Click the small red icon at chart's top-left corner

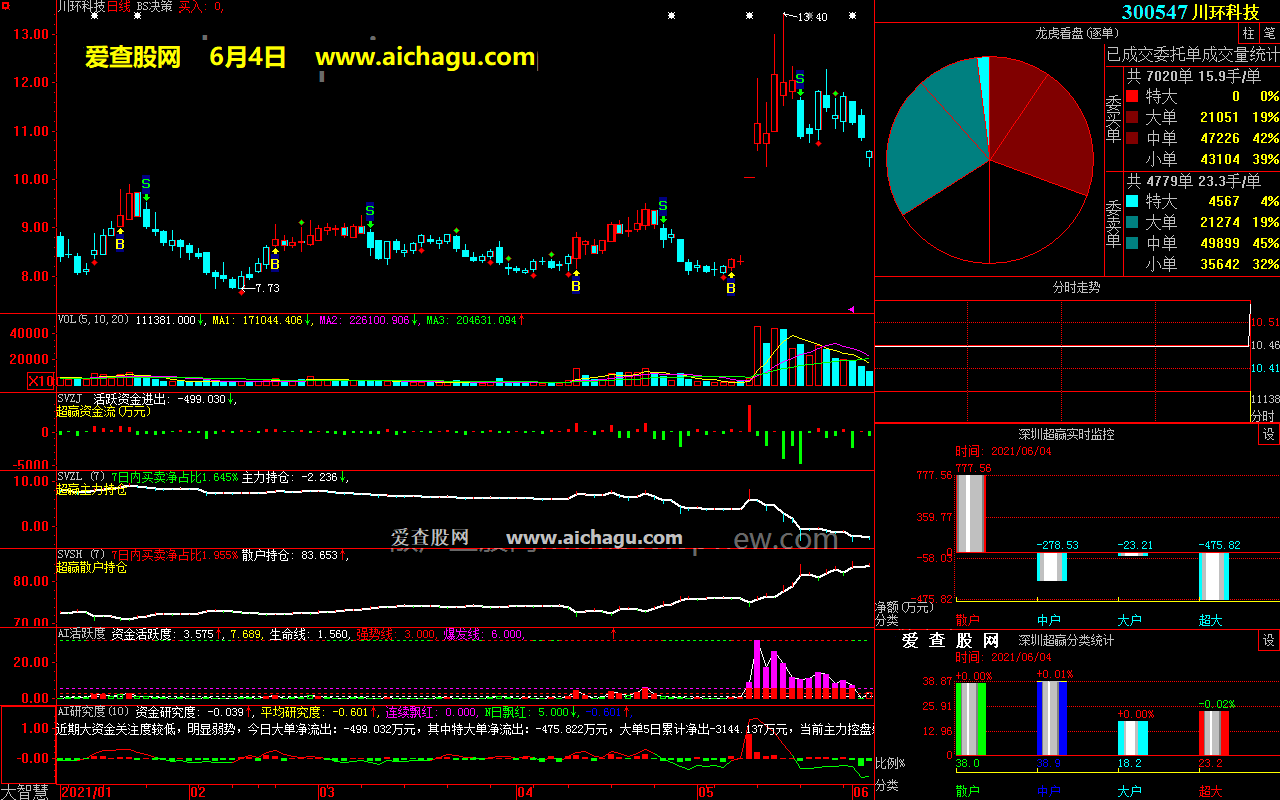pyautogui.click(x=7, y=6)
